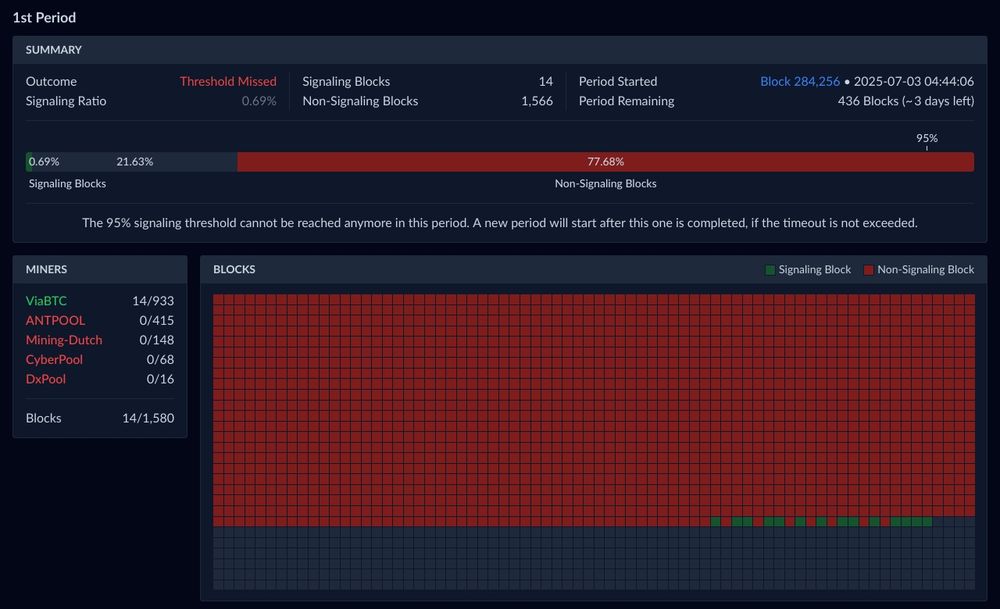Click the 95% threshold marker label
The width and height of the screenshot is (1000, 609).
point(927,138)
